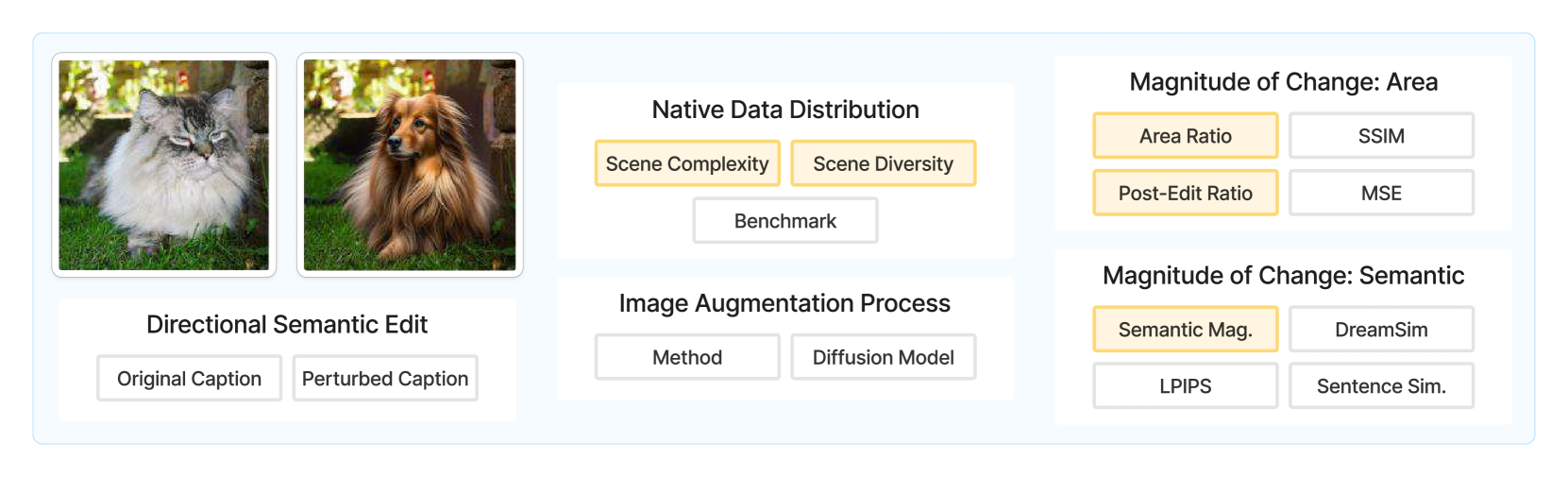This screenshot has width=1568, height=477.
Task: Select the DreamSim metric button
Action: pos(1381,330)
